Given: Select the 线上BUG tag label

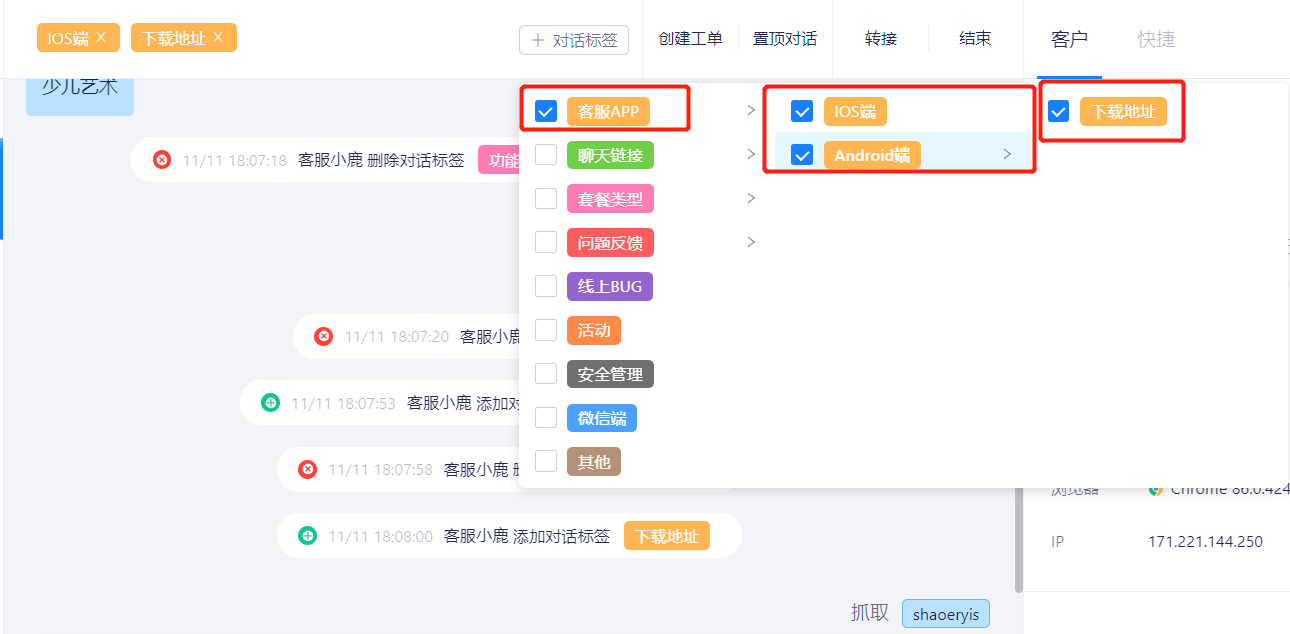Looking at the screenshot, I should [610, 286].
